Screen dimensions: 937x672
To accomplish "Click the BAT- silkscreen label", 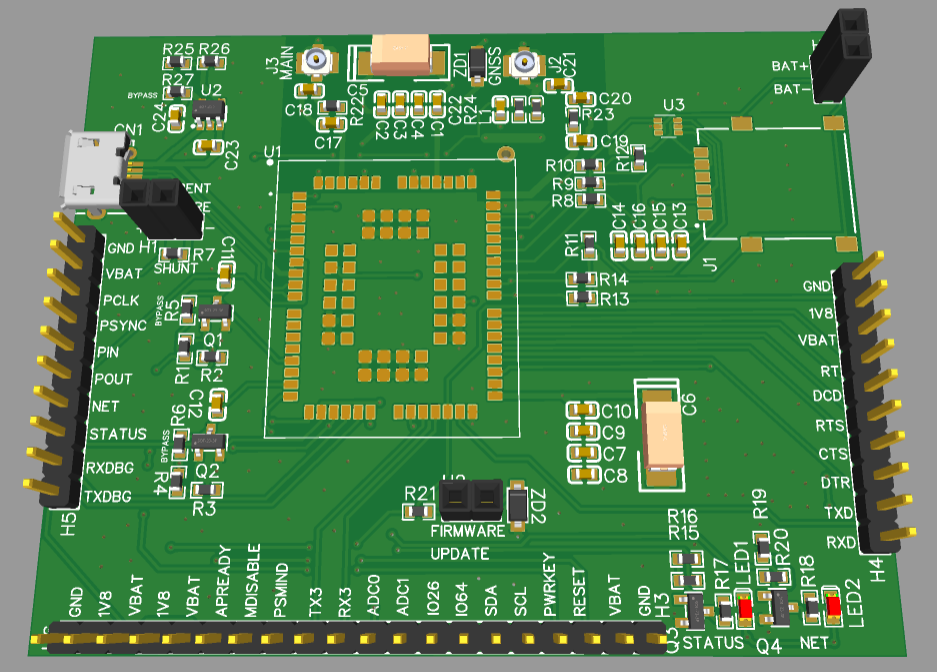I will [x=793, y=89].
